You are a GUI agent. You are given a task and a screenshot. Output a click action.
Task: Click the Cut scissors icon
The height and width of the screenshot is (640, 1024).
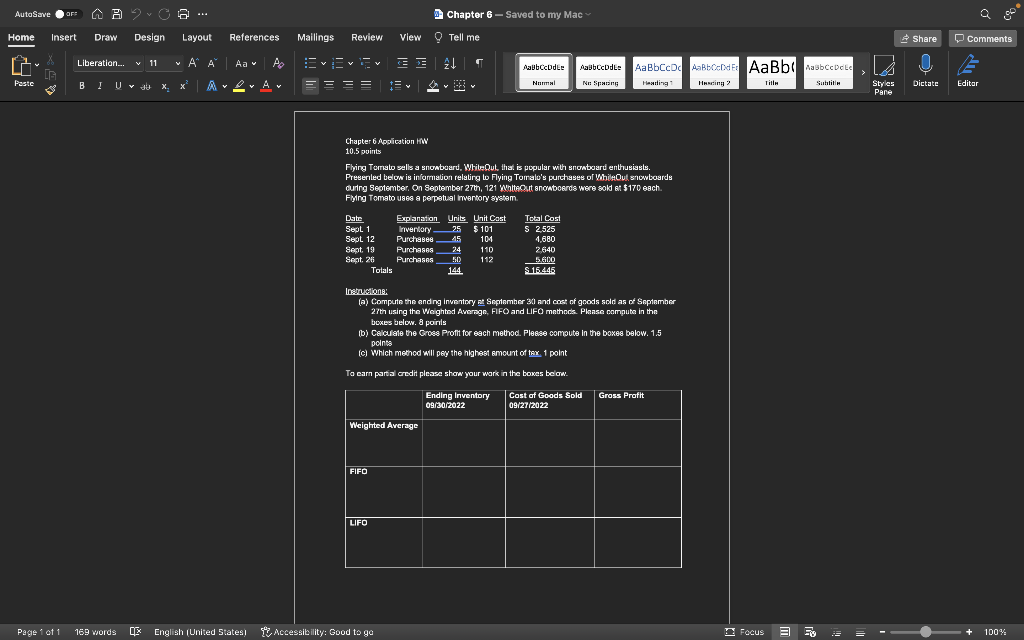50,60
